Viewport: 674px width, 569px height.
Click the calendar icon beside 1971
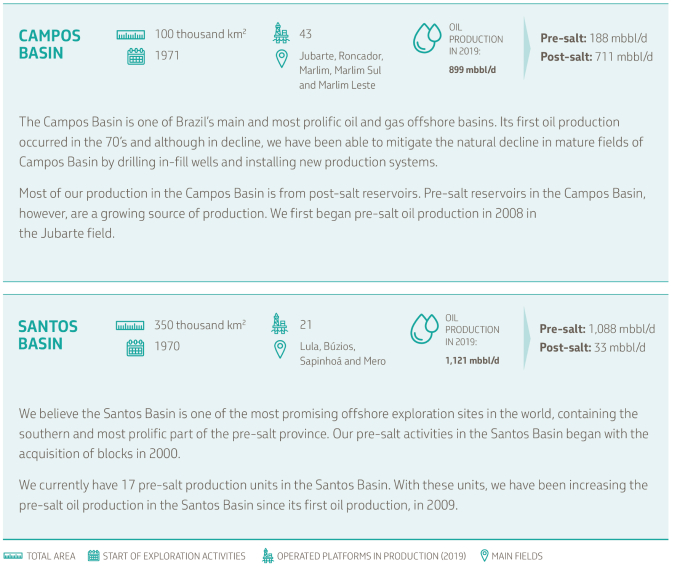tap(136, 56)
